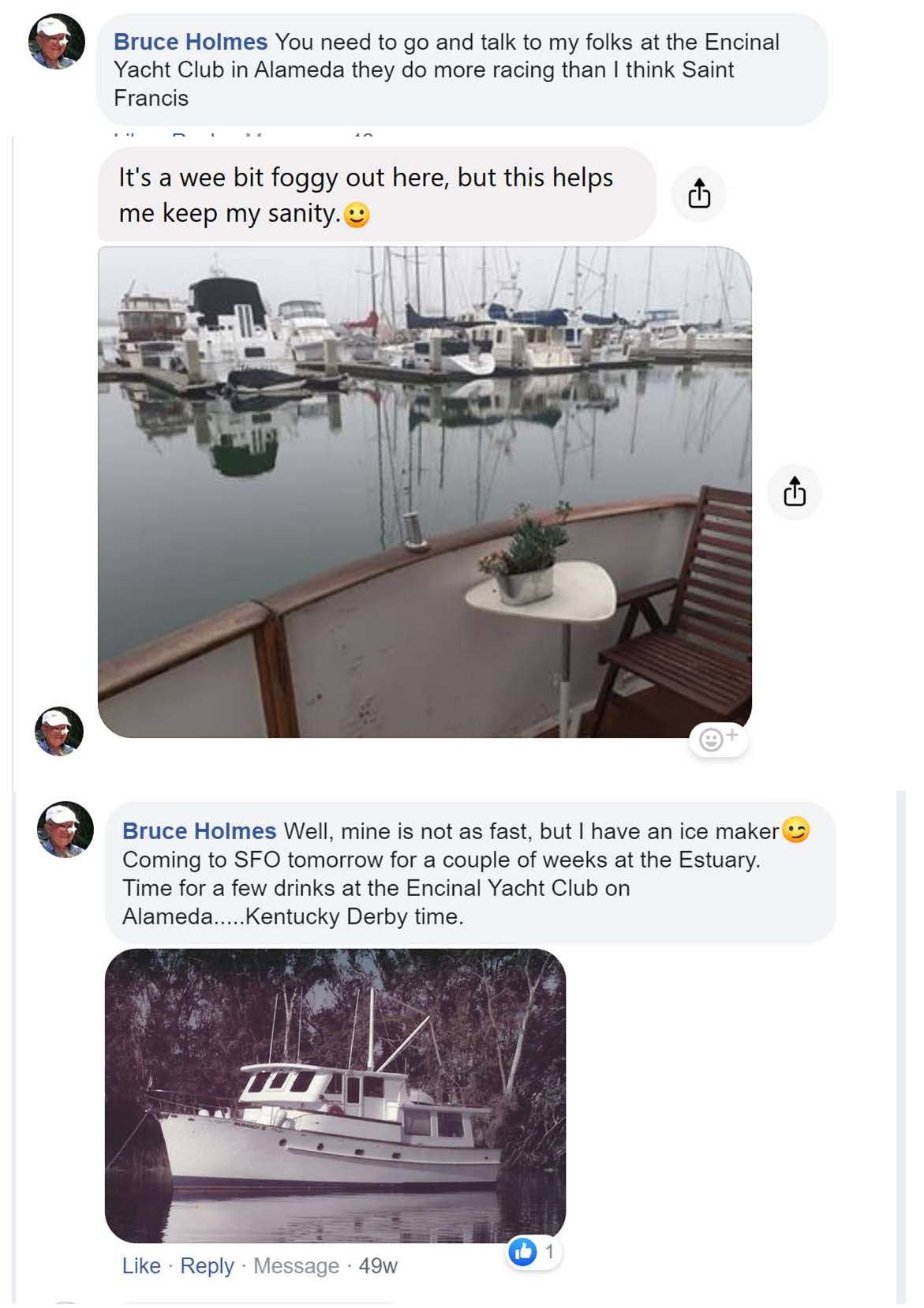Open the foggy marina photo
This screenshot has height=1308, width=924.
click(425, 492)
